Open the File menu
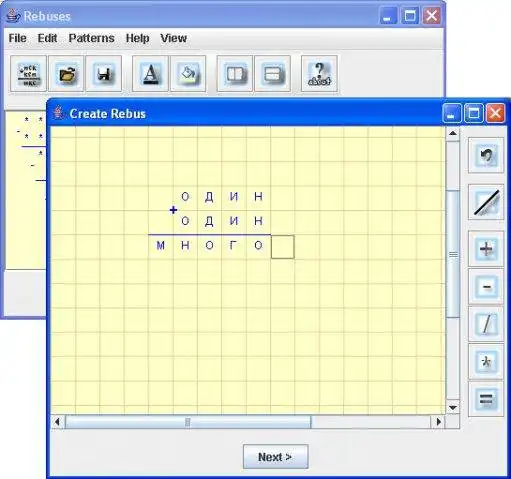511x479 pixels. pyautogui.click(x=17, y=38)
